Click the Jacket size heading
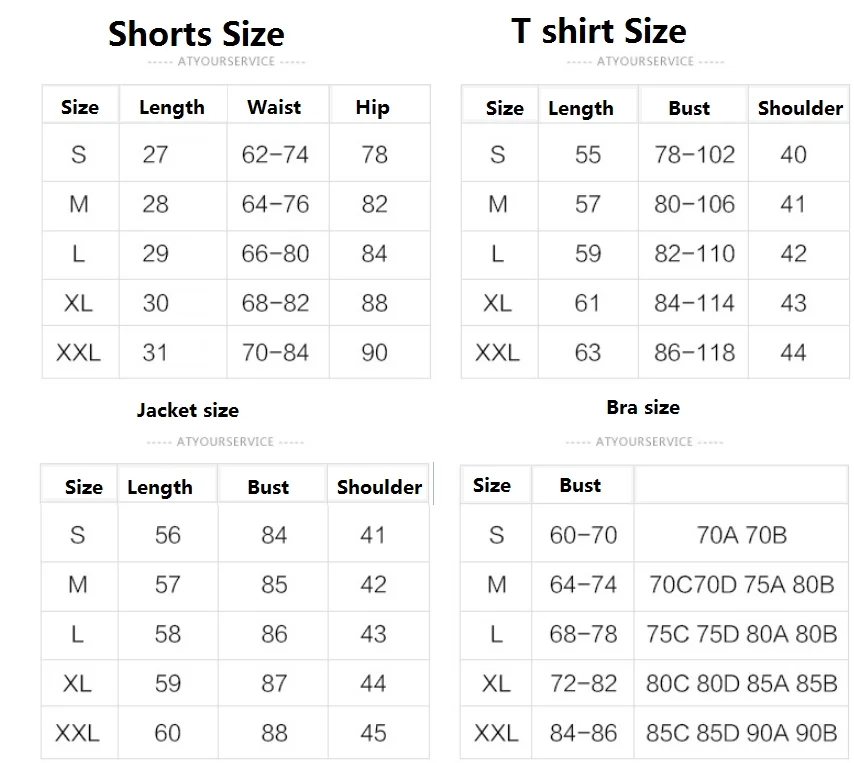Screen dimensions: 854x763 coord(188,410)
